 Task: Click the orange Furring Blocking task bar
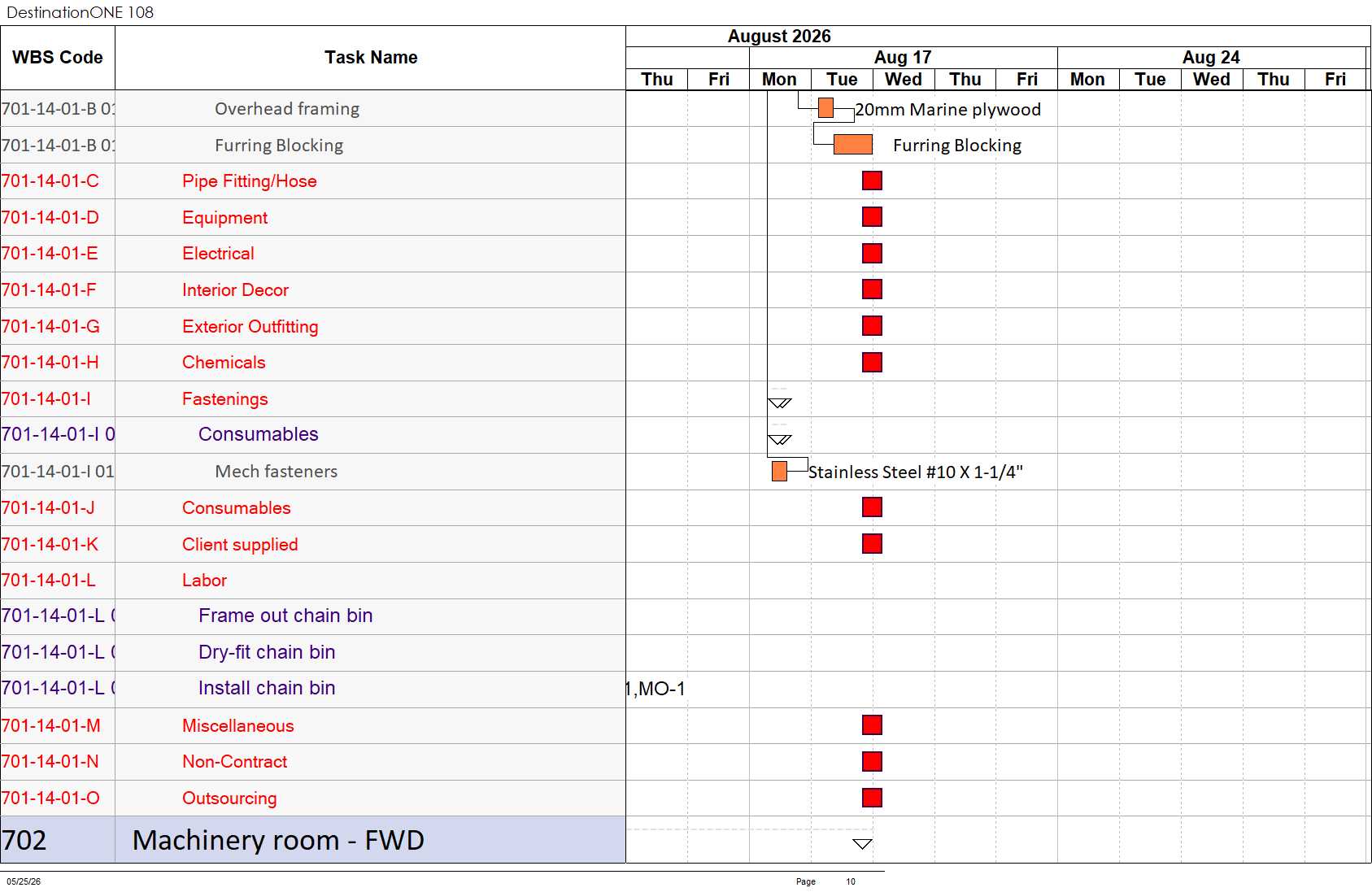[x=853, y=145]
